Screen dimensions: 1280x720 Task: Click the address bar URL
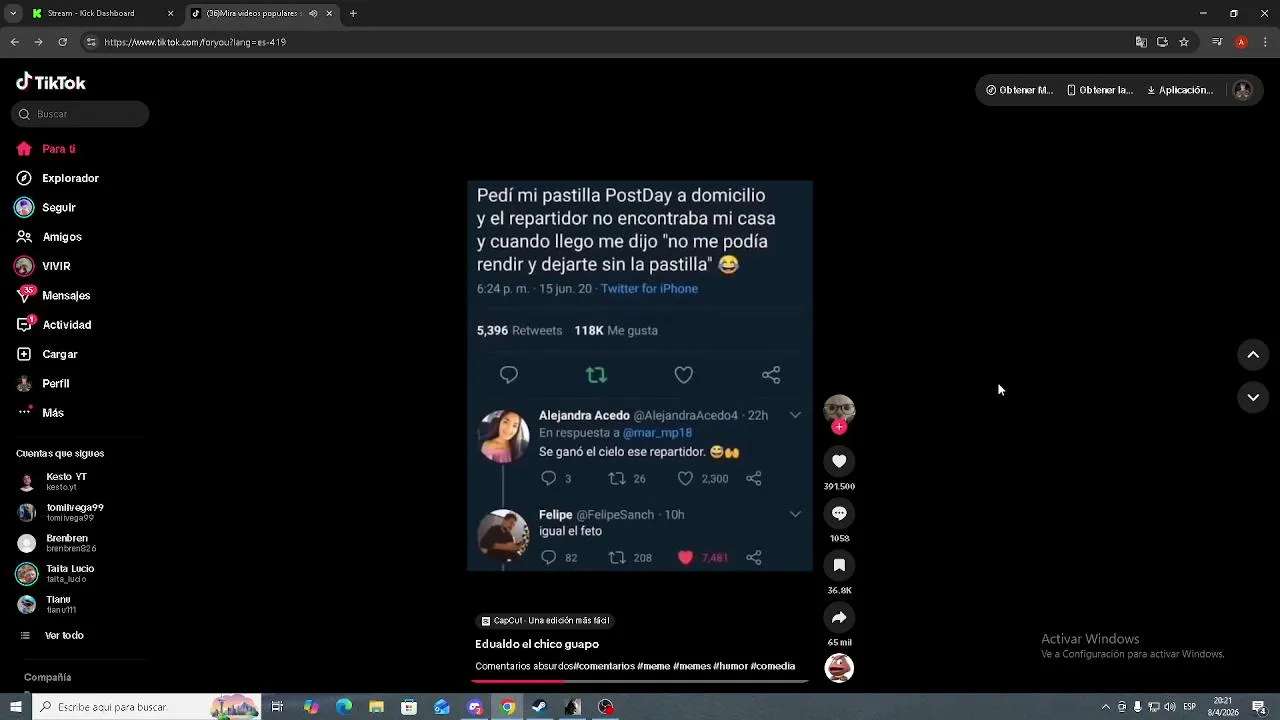click(195, 42)
